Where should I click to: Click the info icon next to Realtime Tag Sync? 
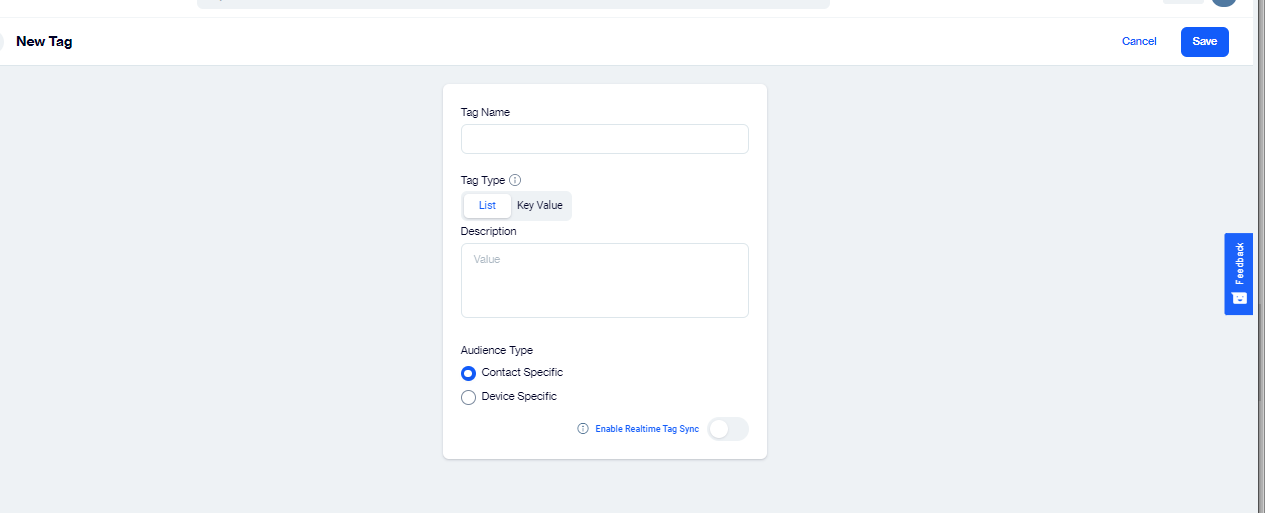point(583,429)
